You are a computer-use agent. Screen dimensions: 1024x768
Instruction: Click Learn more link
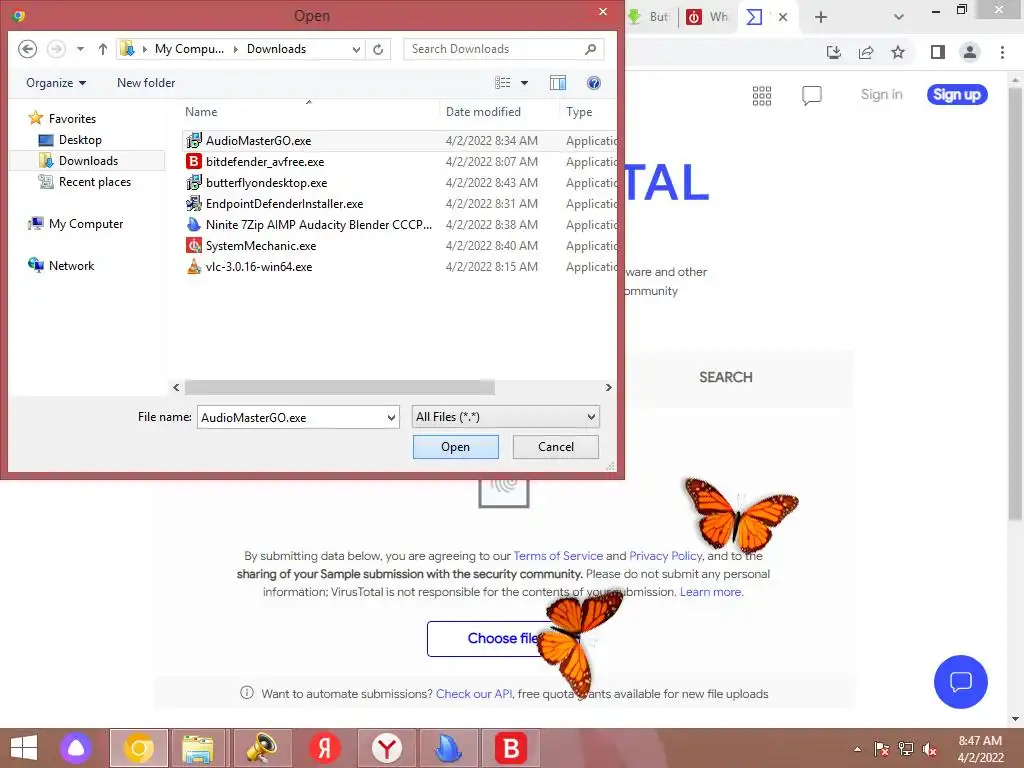[x=711, y=592]
